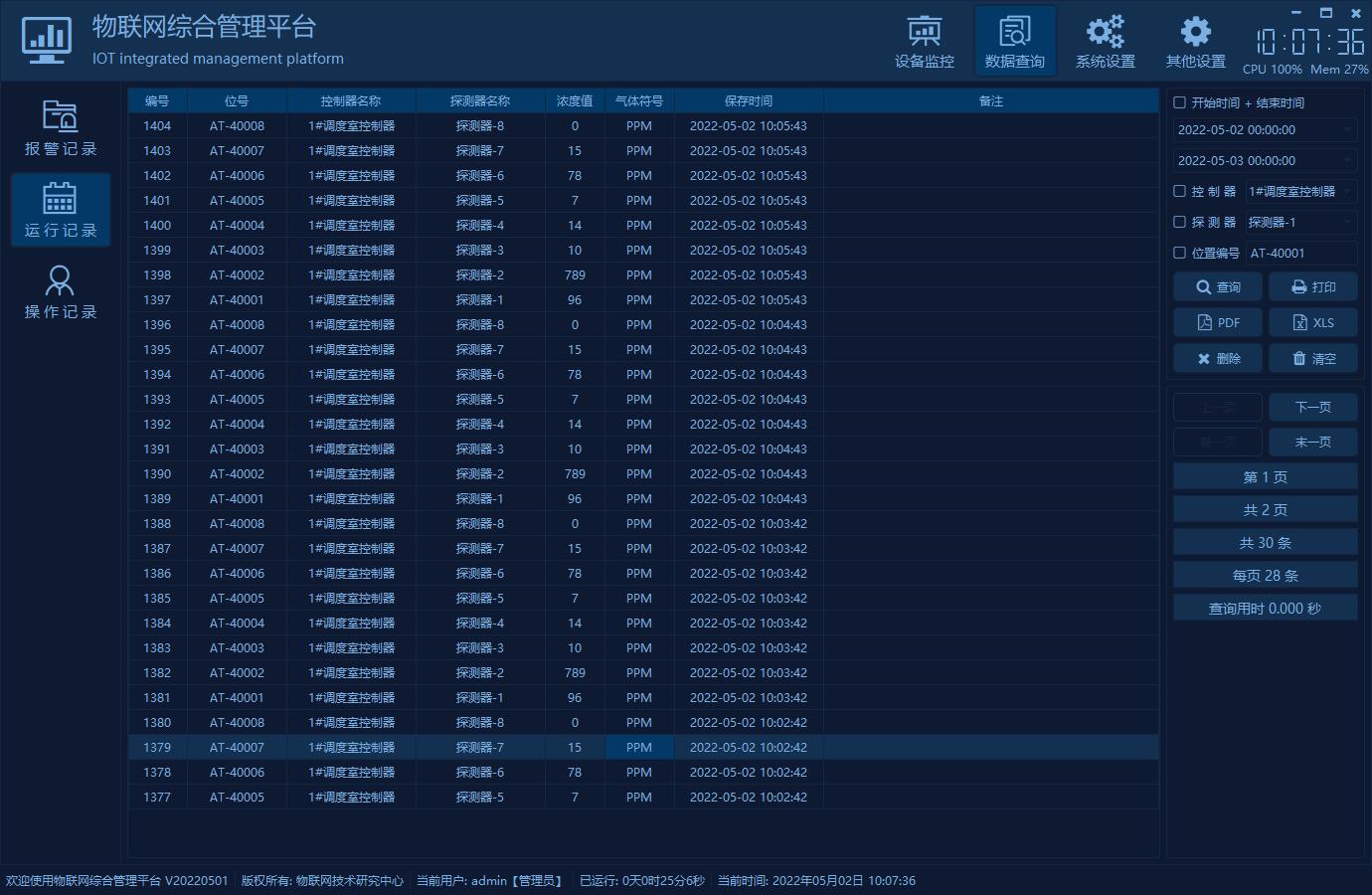The height and width of the screenshot is (895, 1372).
Task: Open the 1#调度室控制器 controller dropdown
Action: tap(1347, 192)
